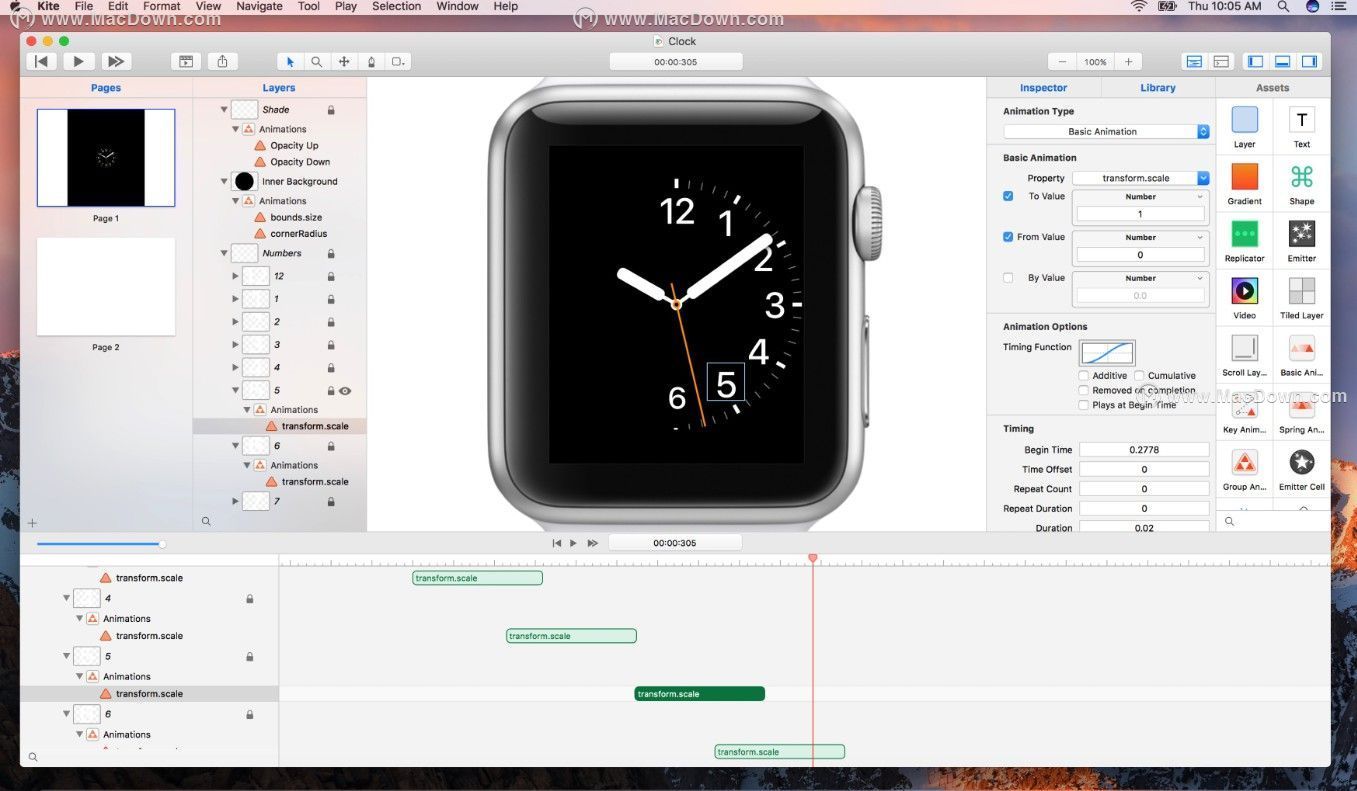
Task: Play the animation from the top toolbar
Action: pos(78,61)
